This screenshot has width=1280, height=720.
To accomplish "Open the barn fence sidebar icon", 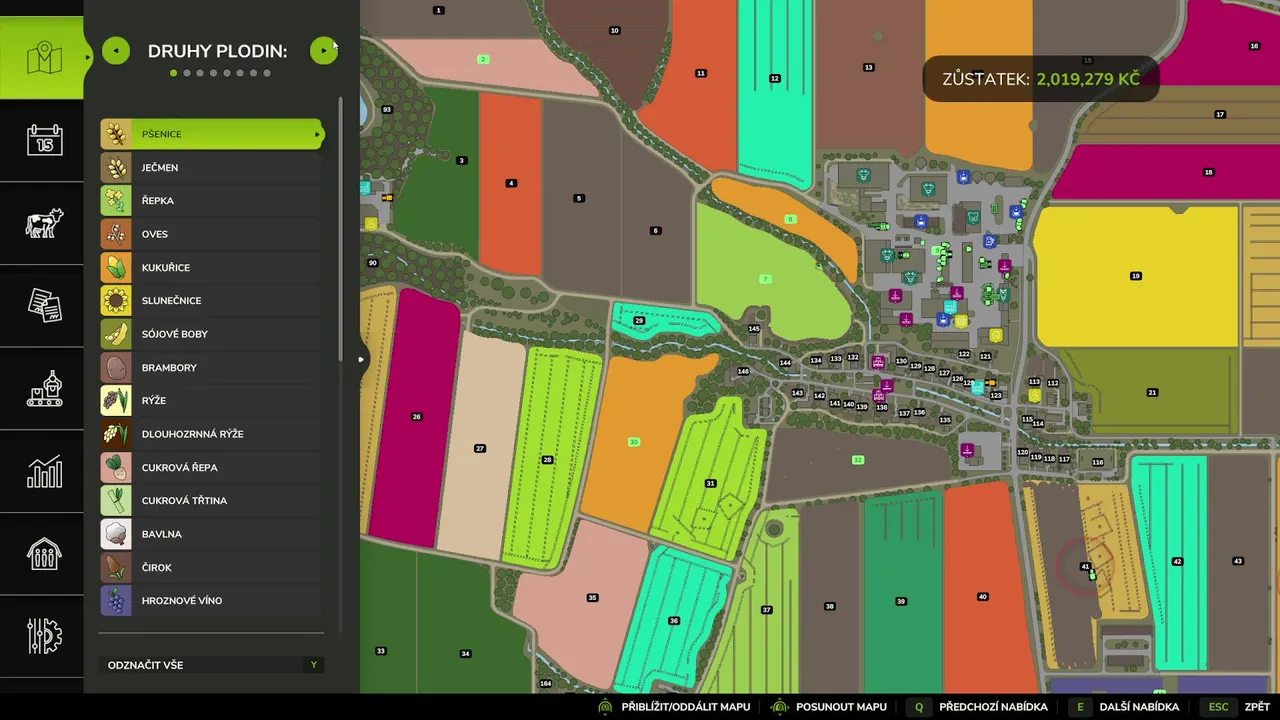I will point(42,554).
